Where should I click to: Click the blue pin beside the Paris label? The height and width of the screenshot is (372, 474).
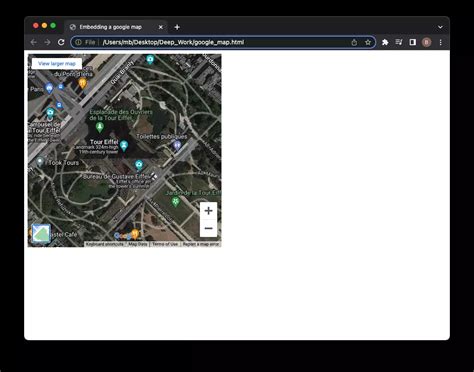49,88
